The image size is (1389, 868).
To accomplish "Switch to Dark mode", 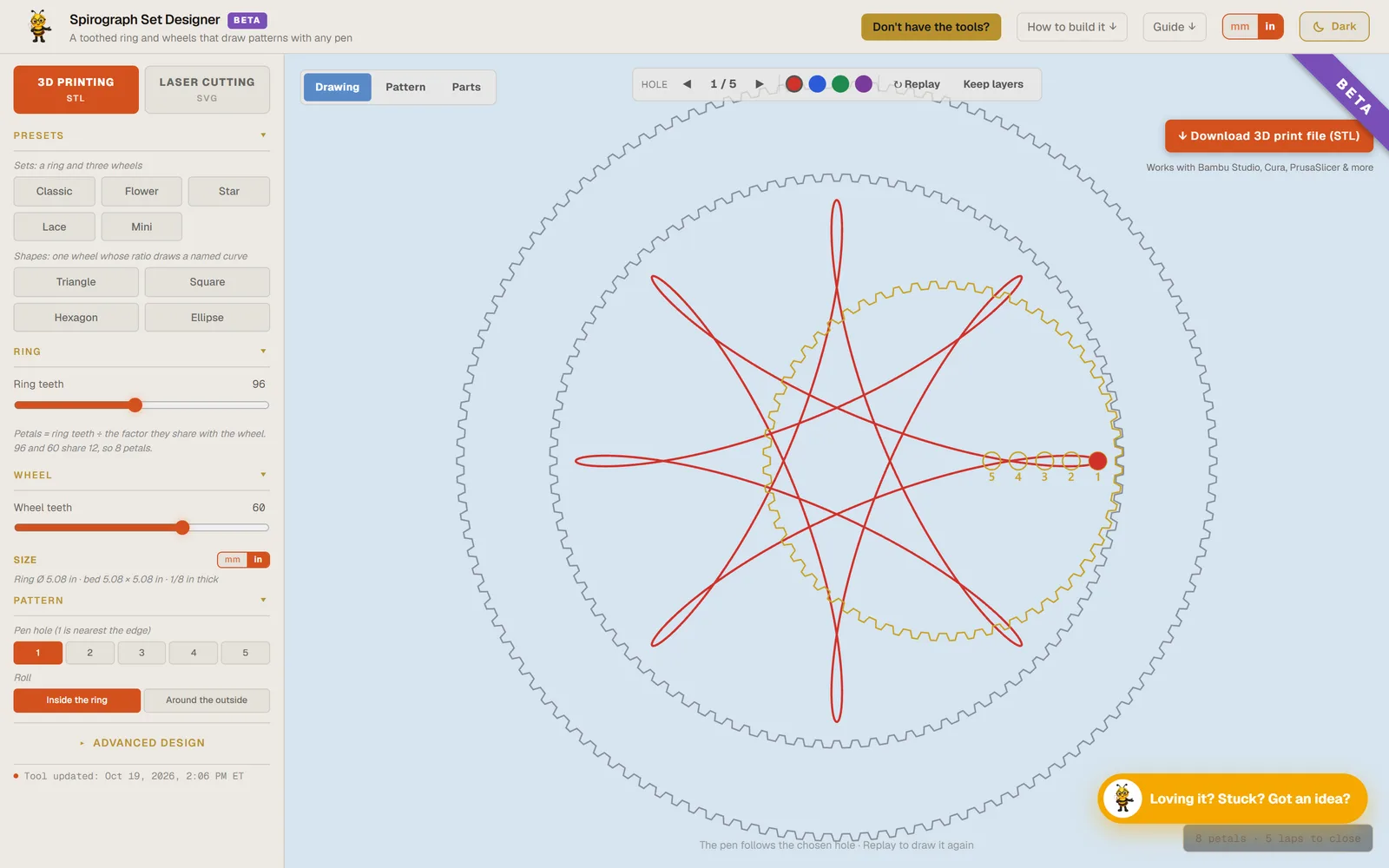I will click(x=1333, y=27).
